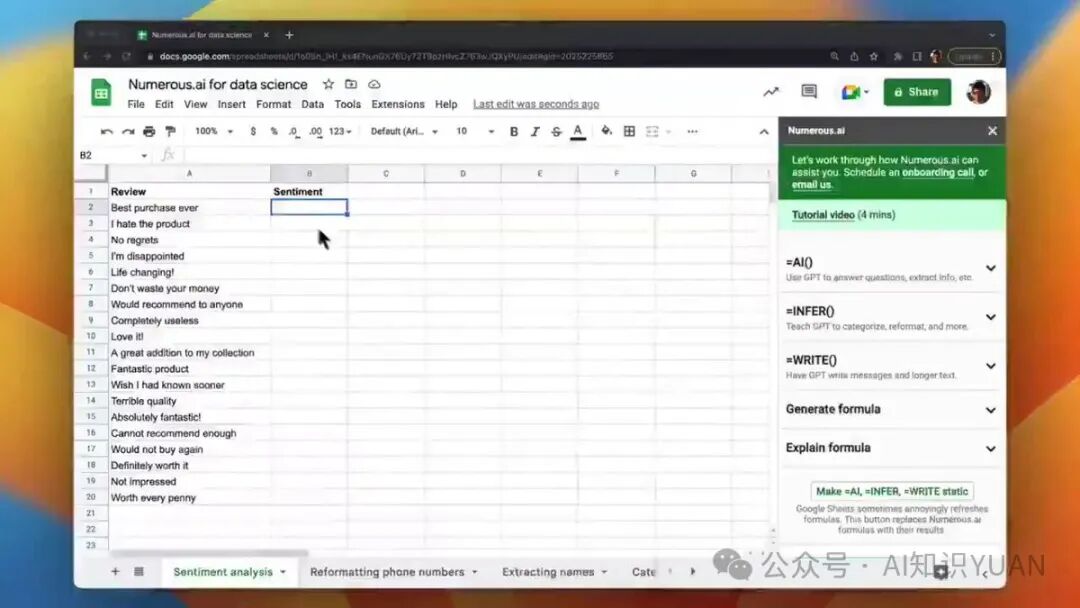This screenshot has width=1080, height=608.
Task: Open the text color picker
Action: tap(577, 131)
